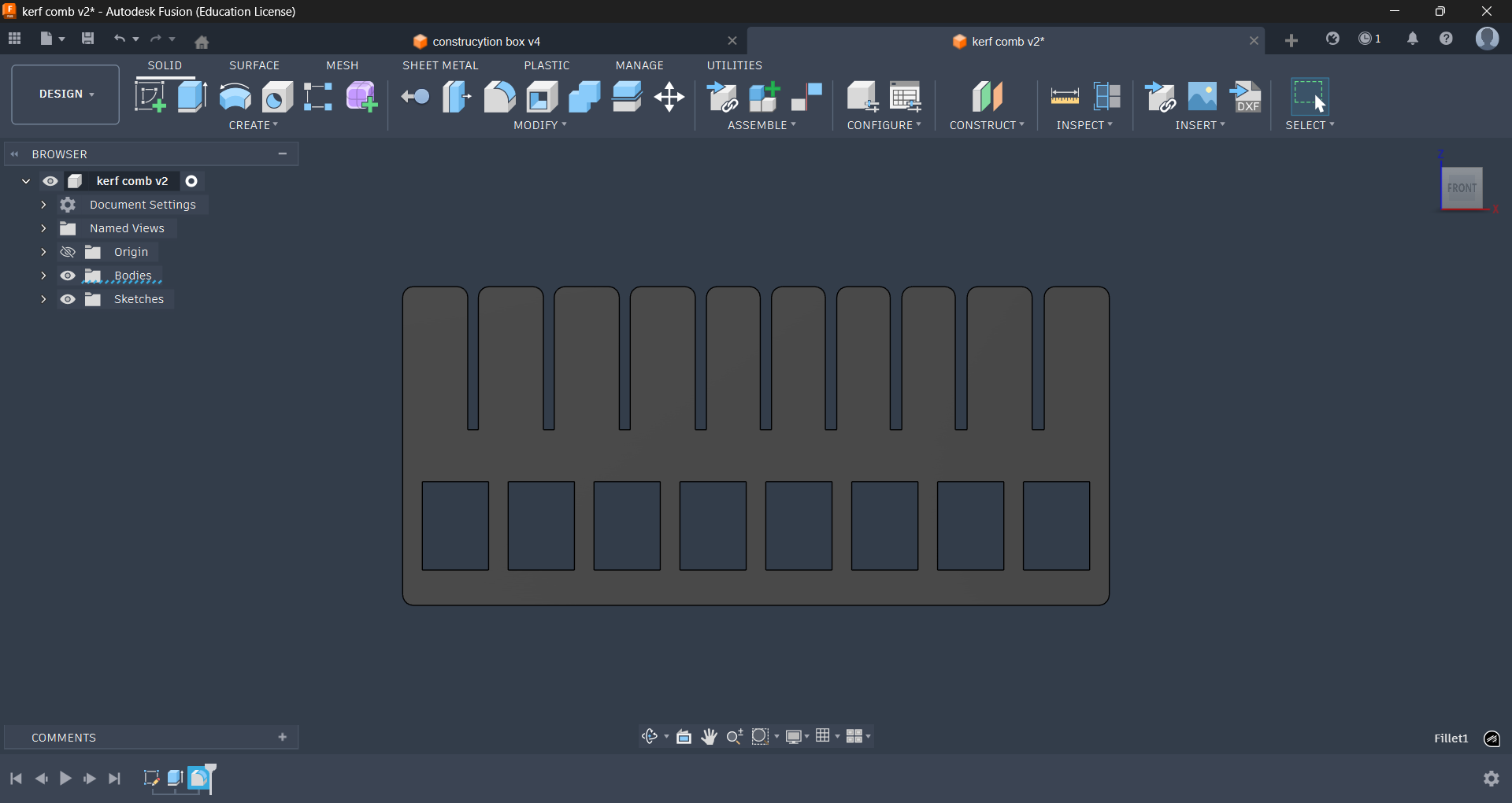Open the Change Parameters table
Image resolution: width=1512 pixels, height=803 pixels.
(x=906, y=97)
